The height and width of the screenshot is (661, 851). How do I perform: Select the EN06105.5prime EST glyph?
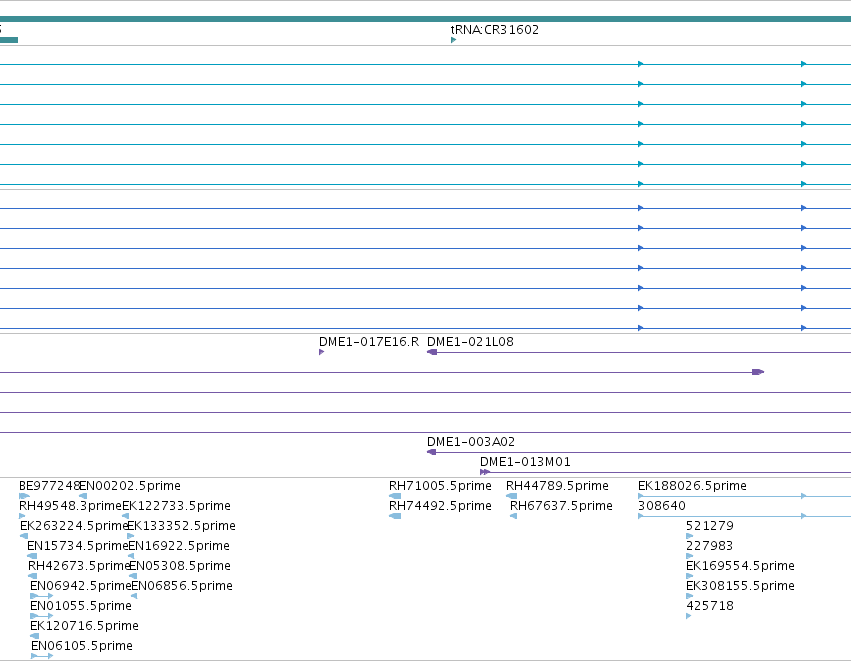(42, 656)
